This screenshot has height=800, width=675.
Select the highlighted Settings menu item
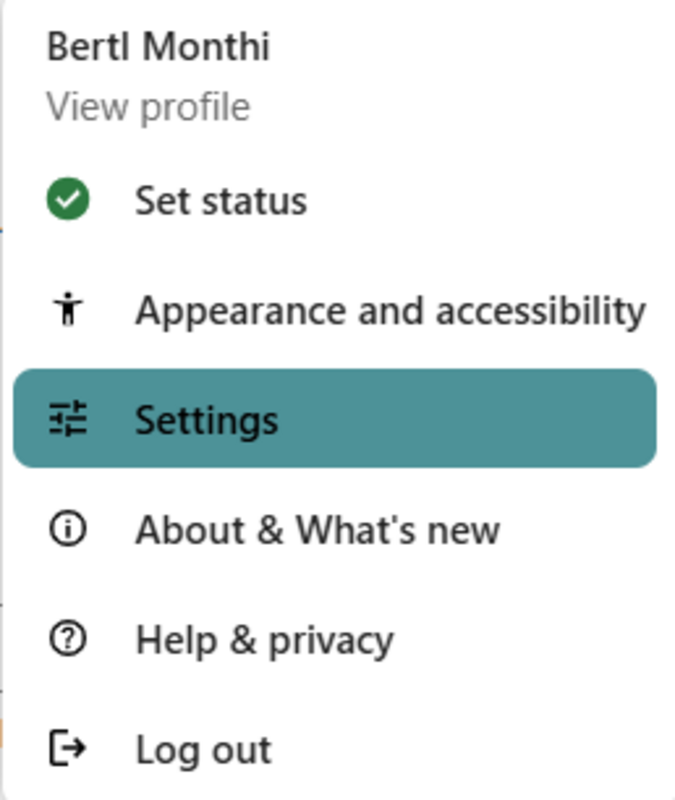(x=335, y=419)
